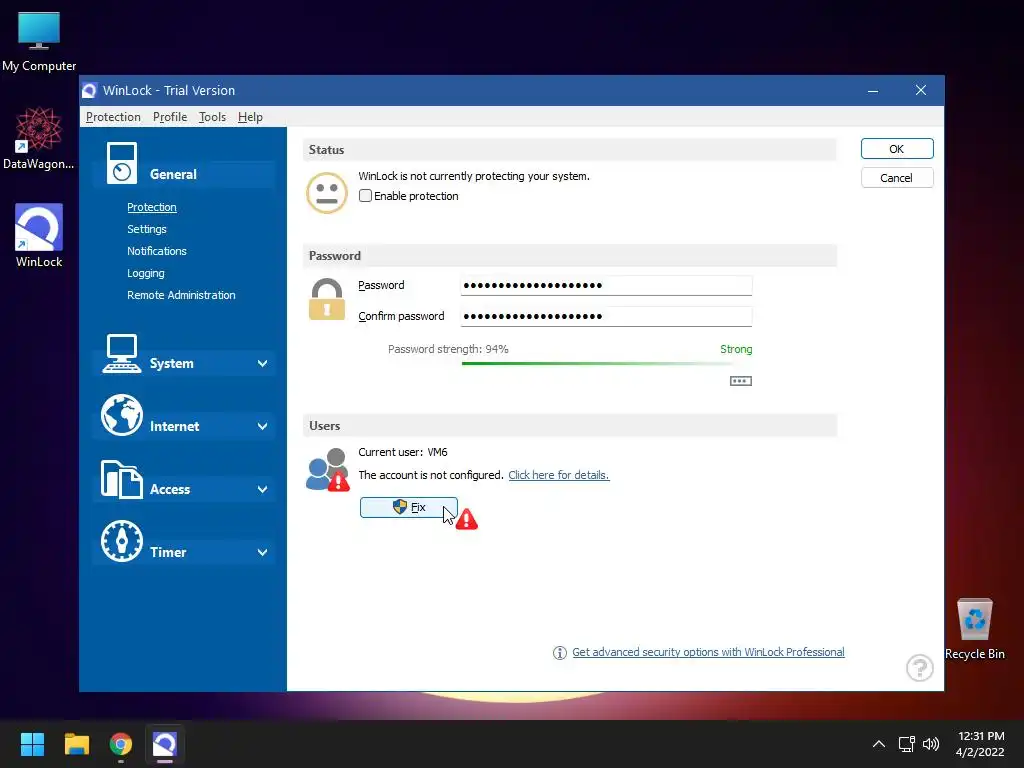Launch Chrome from the taskbar
Image resolution: width=1024 pixels, height=768 pixels.
click(x=121, y=744)
